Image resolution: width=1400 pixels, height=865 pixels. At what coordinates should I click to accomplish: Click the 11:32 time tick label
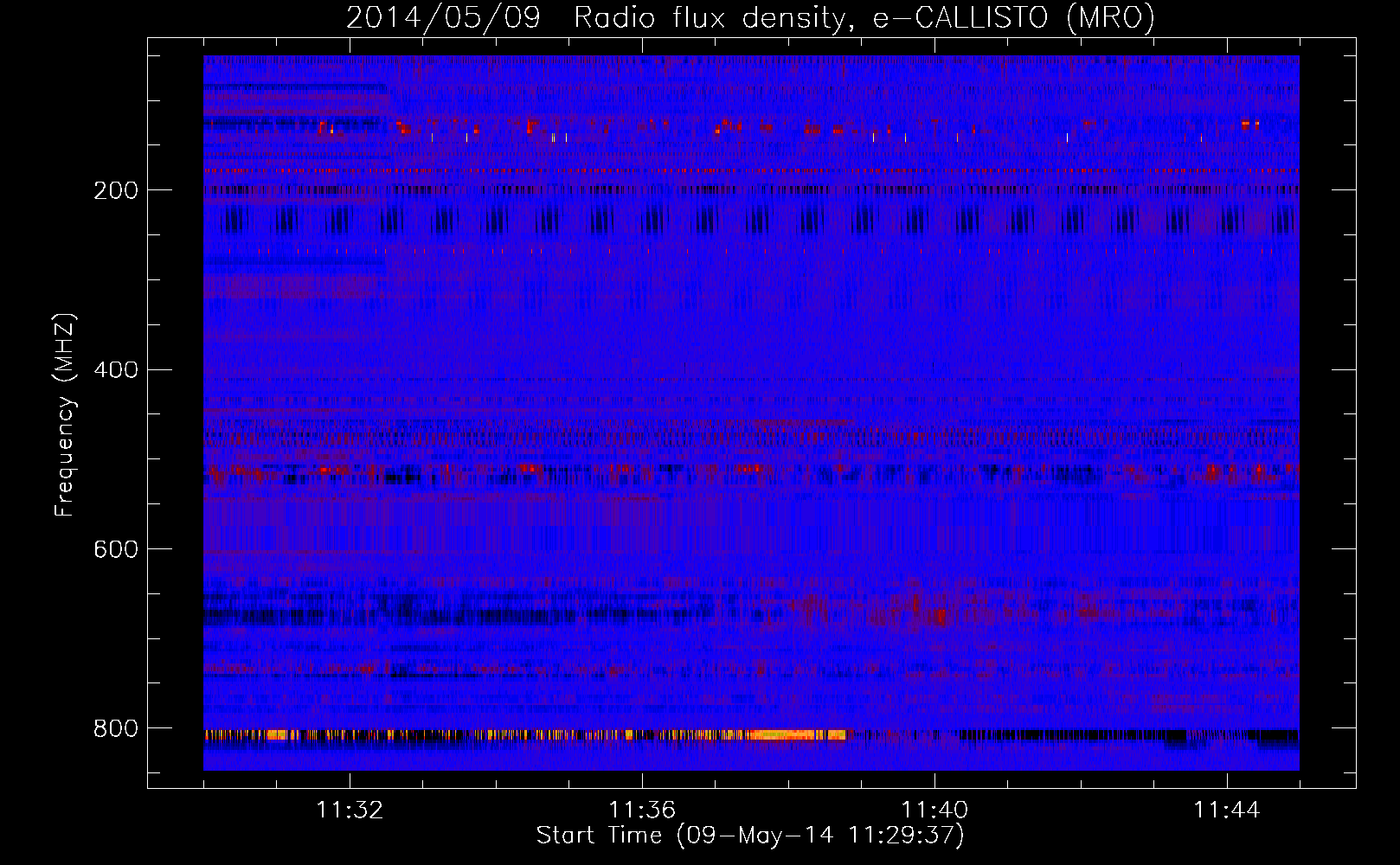tap(350, 811)
